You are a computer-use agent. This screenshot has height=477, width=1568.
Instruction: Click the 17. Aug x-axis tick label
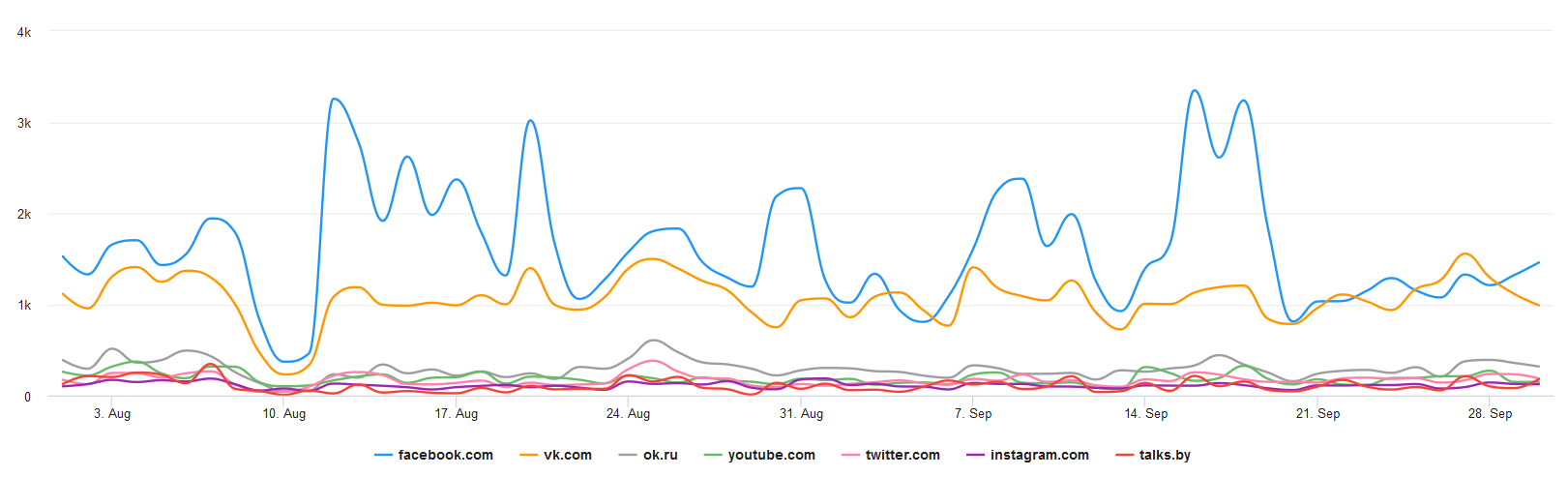(x=457, y=413)
